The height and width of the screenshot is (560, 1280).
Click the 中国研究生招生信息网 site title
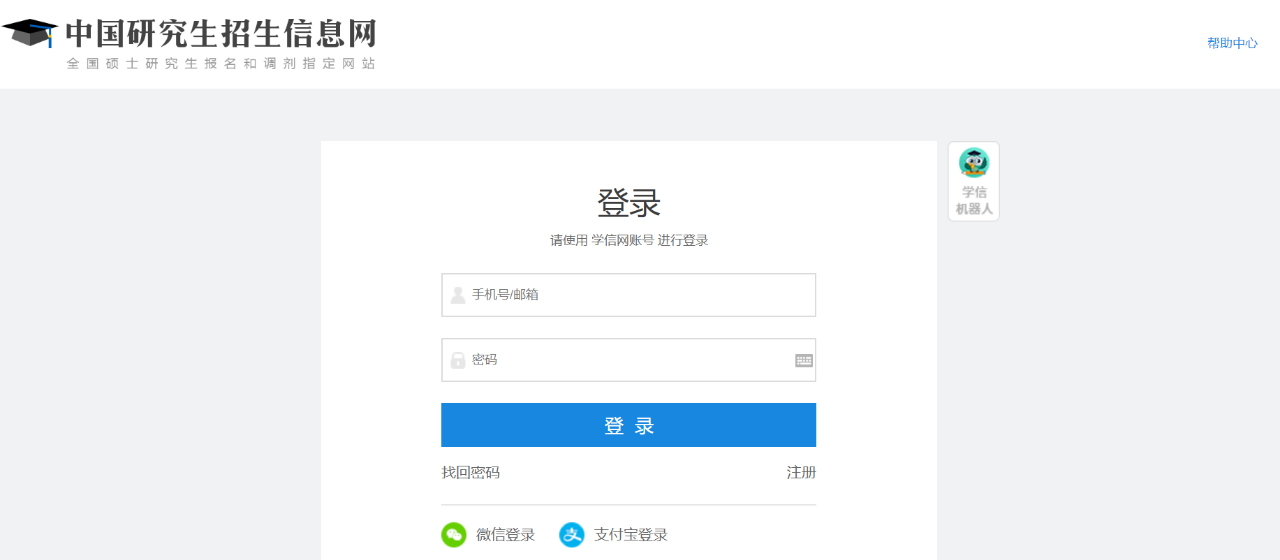point(221,33)
